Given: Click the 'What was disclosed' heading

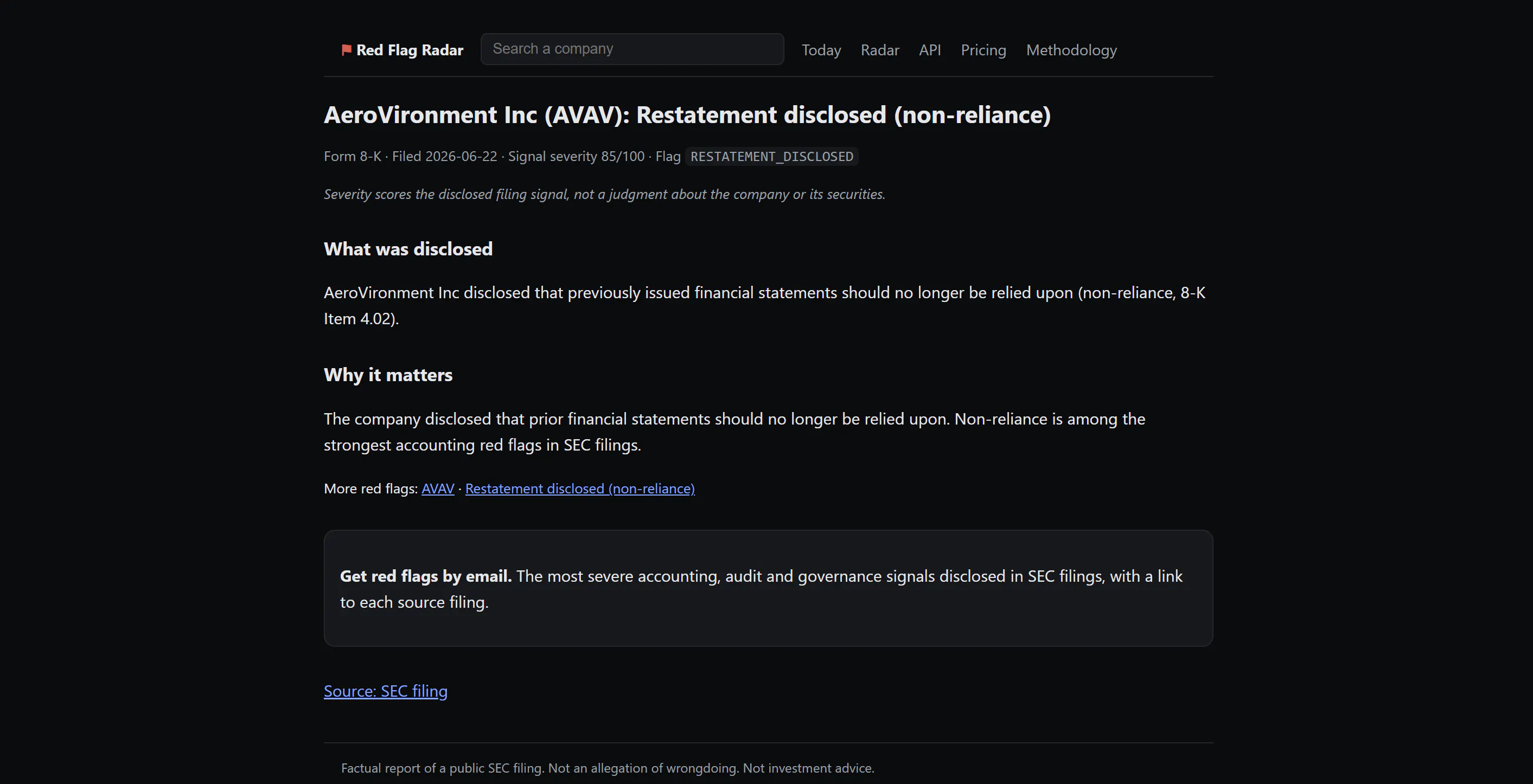Looking at the screenshot, I should pos(408,249).
